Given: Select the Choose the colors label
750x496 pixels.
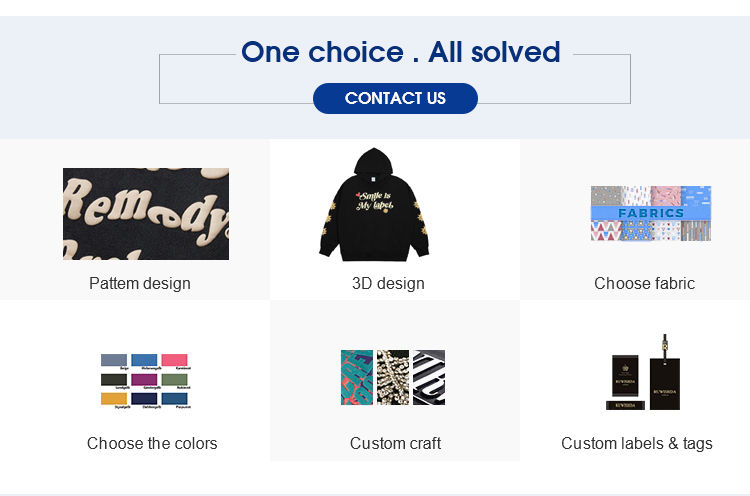Looking at the screenshot, I should [152, 443].
